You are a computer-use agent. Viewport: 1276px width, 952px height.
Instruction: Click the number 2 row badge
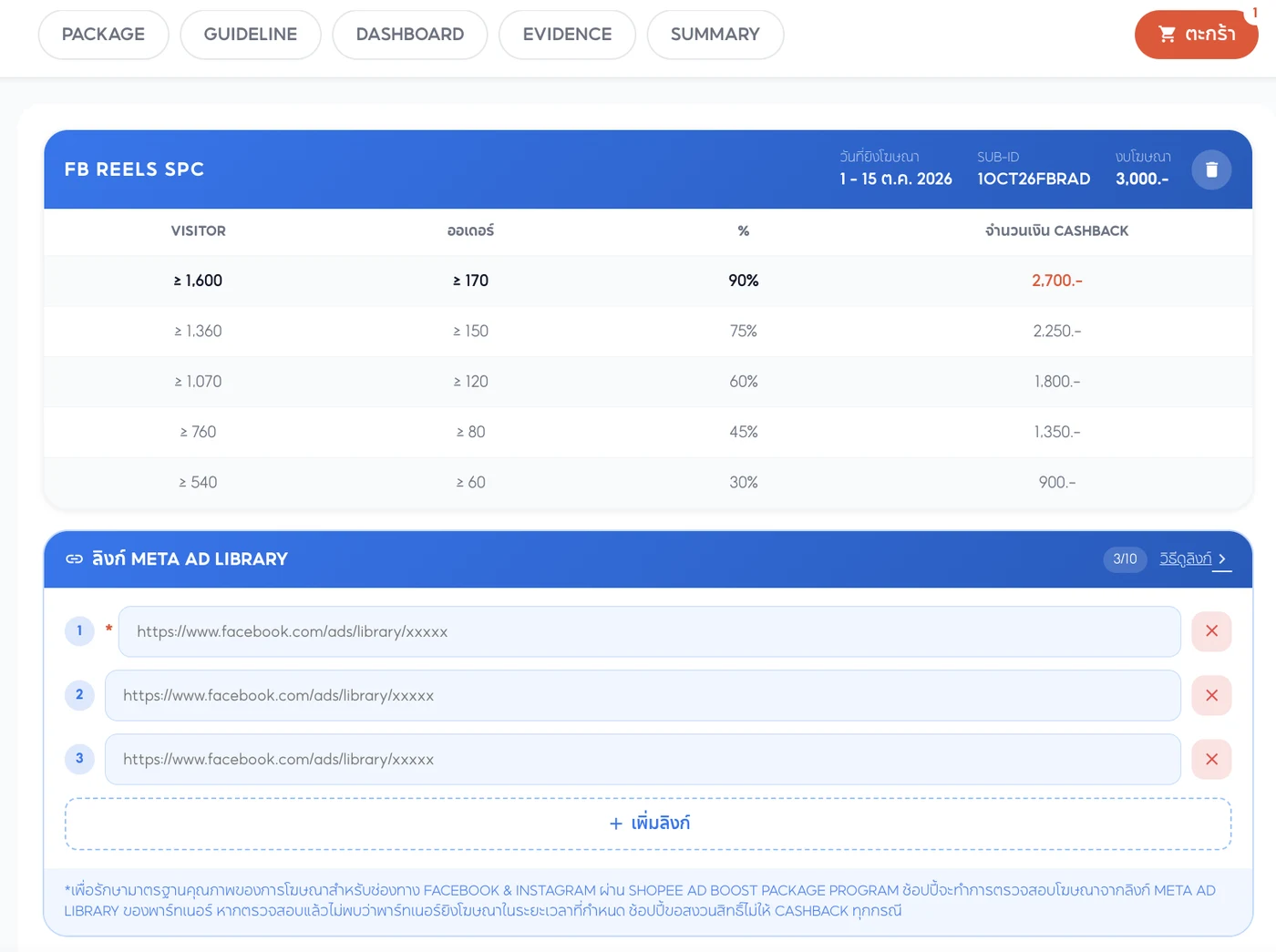[79, 694]
